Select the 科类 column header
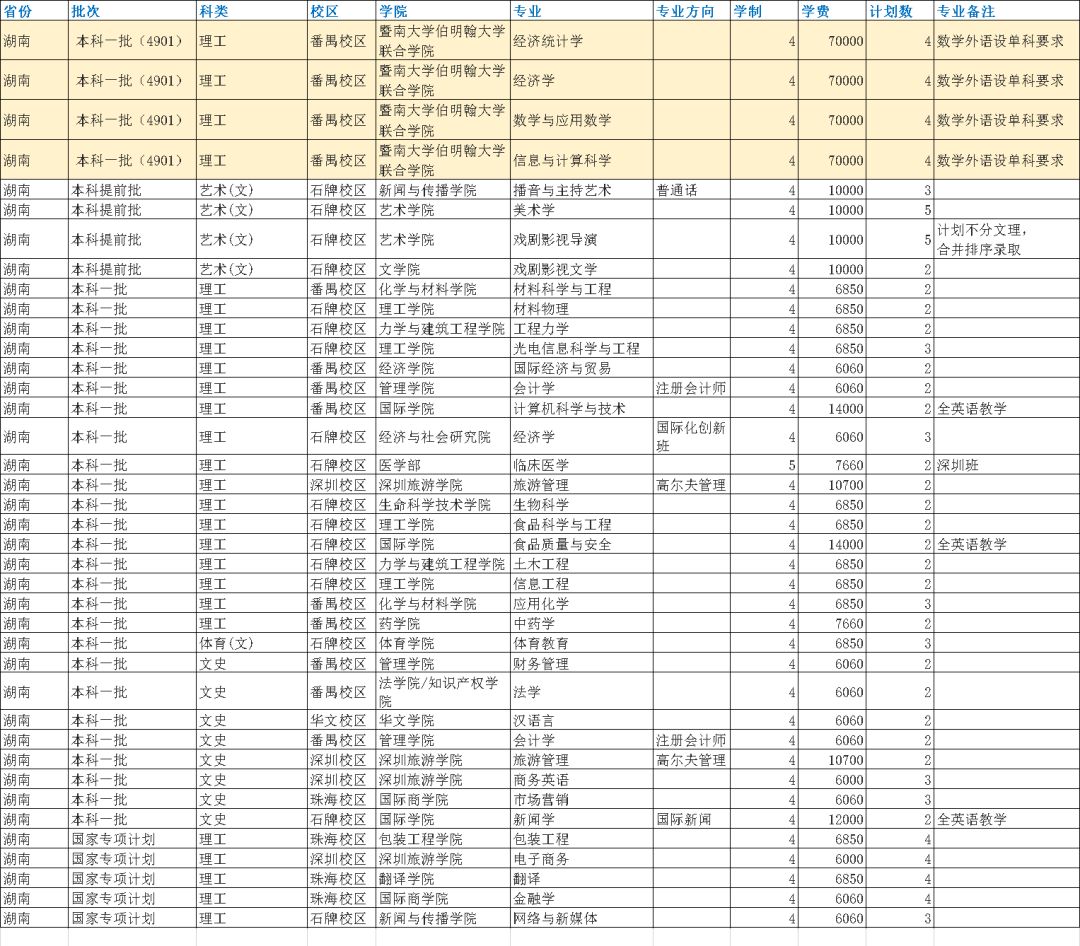The height and width of the screenshot is (946, 1080). click(251, 11)
